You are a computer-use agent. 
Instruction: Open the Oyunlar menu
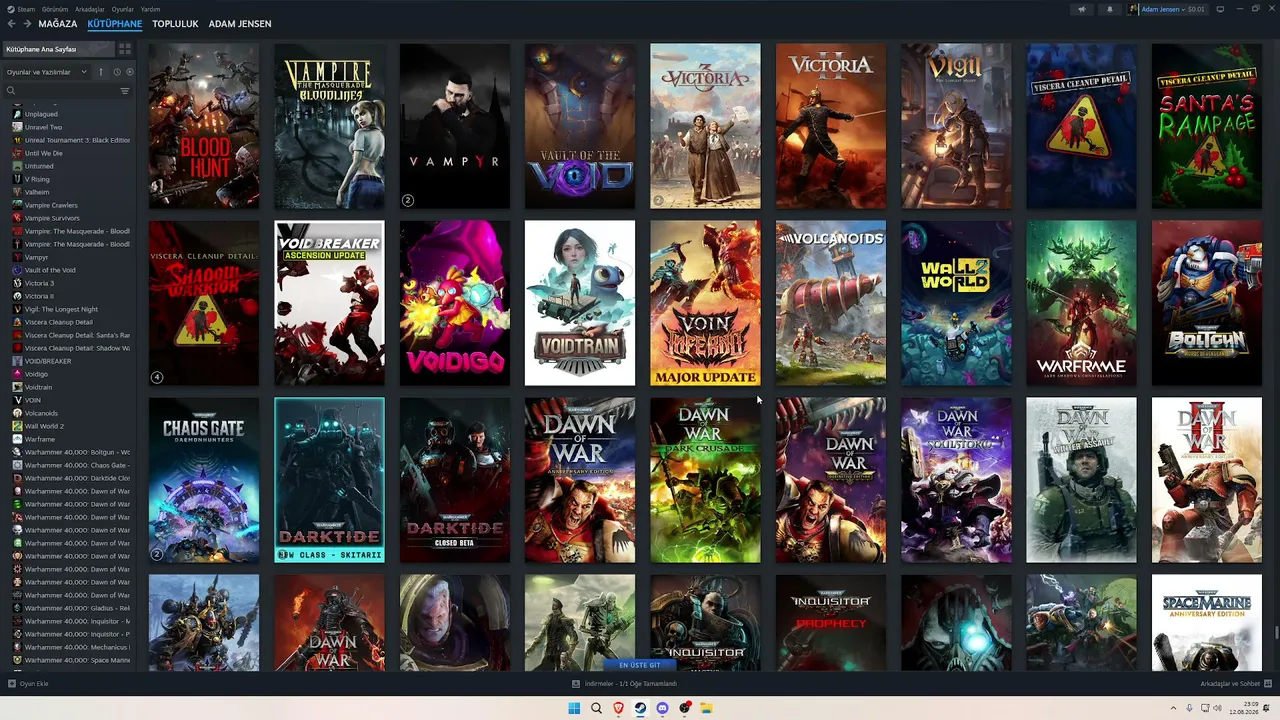(122, 9)
